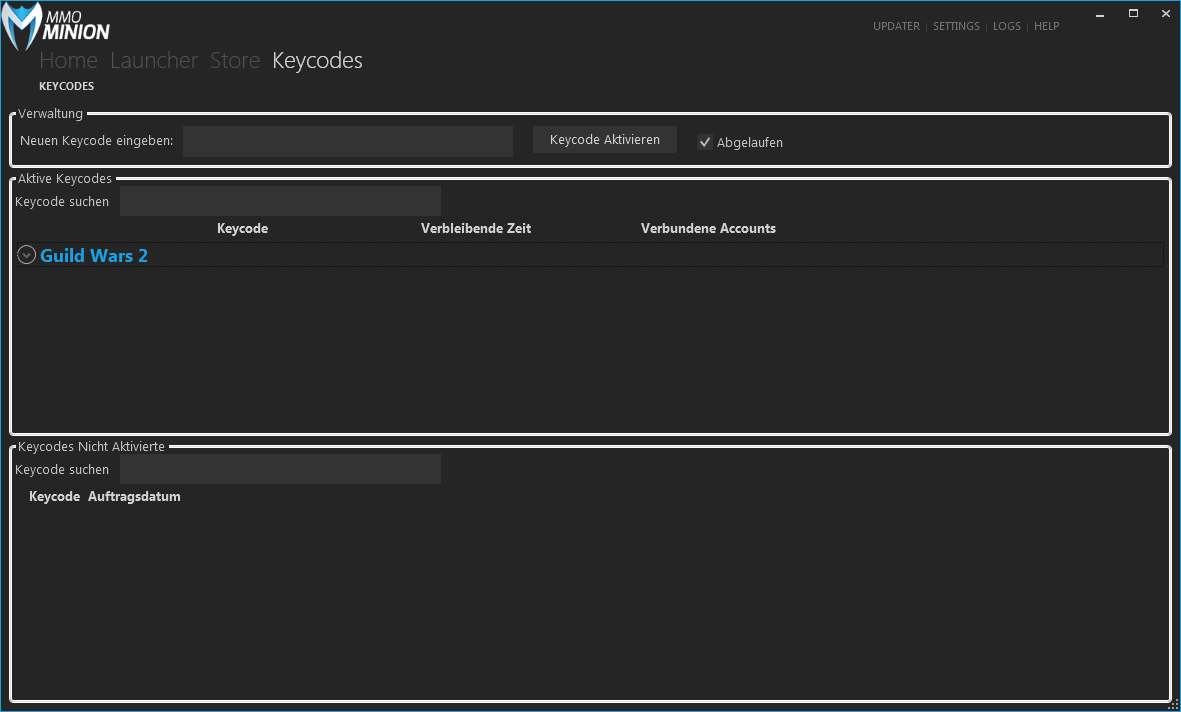
Task: Click the MMO Minion logo icon
Action: click(22, 27)
